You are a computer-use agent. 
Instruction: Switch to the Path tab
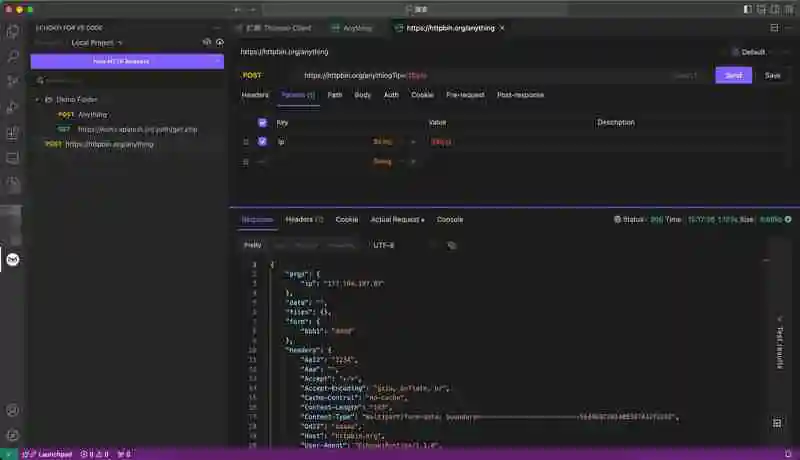[335, 95]
